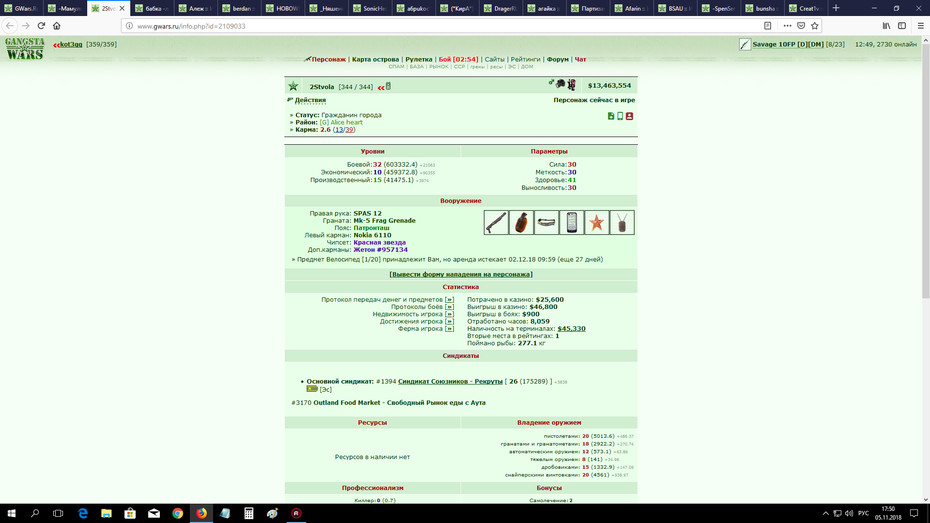
Task: Click Вывести форму нападения на персонажа link
Action: [461, 275]
